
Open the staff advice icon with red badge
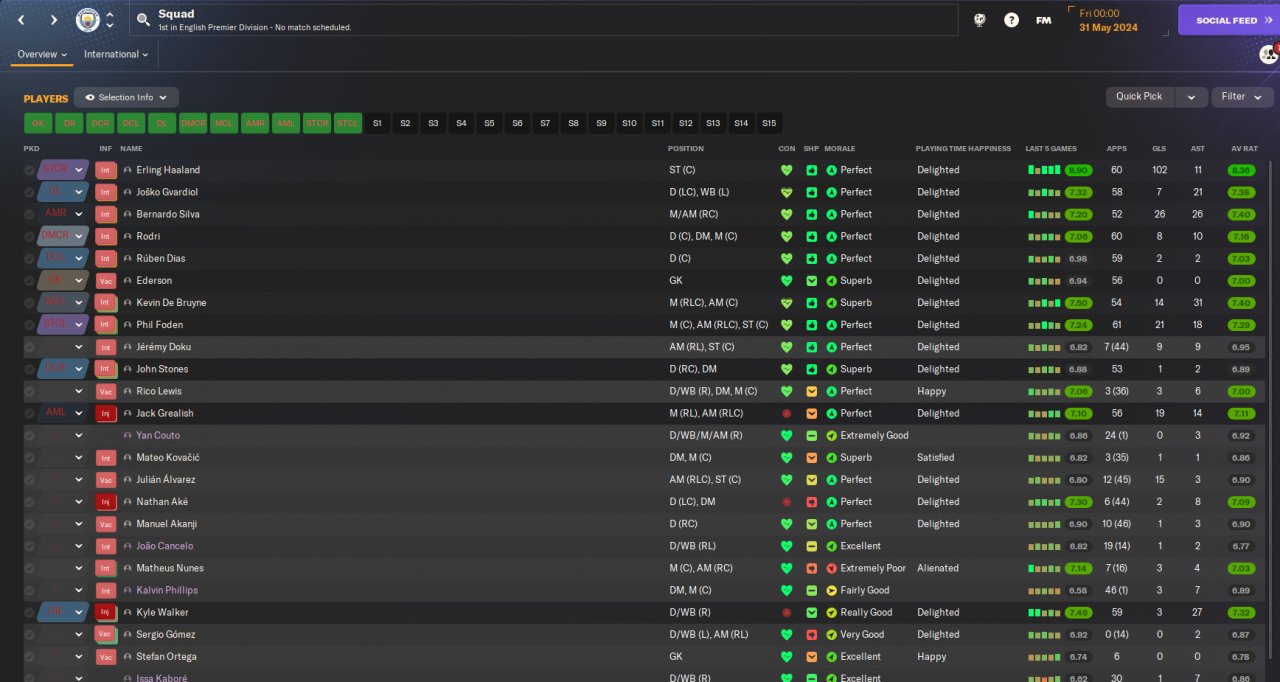click(1268, 54)
